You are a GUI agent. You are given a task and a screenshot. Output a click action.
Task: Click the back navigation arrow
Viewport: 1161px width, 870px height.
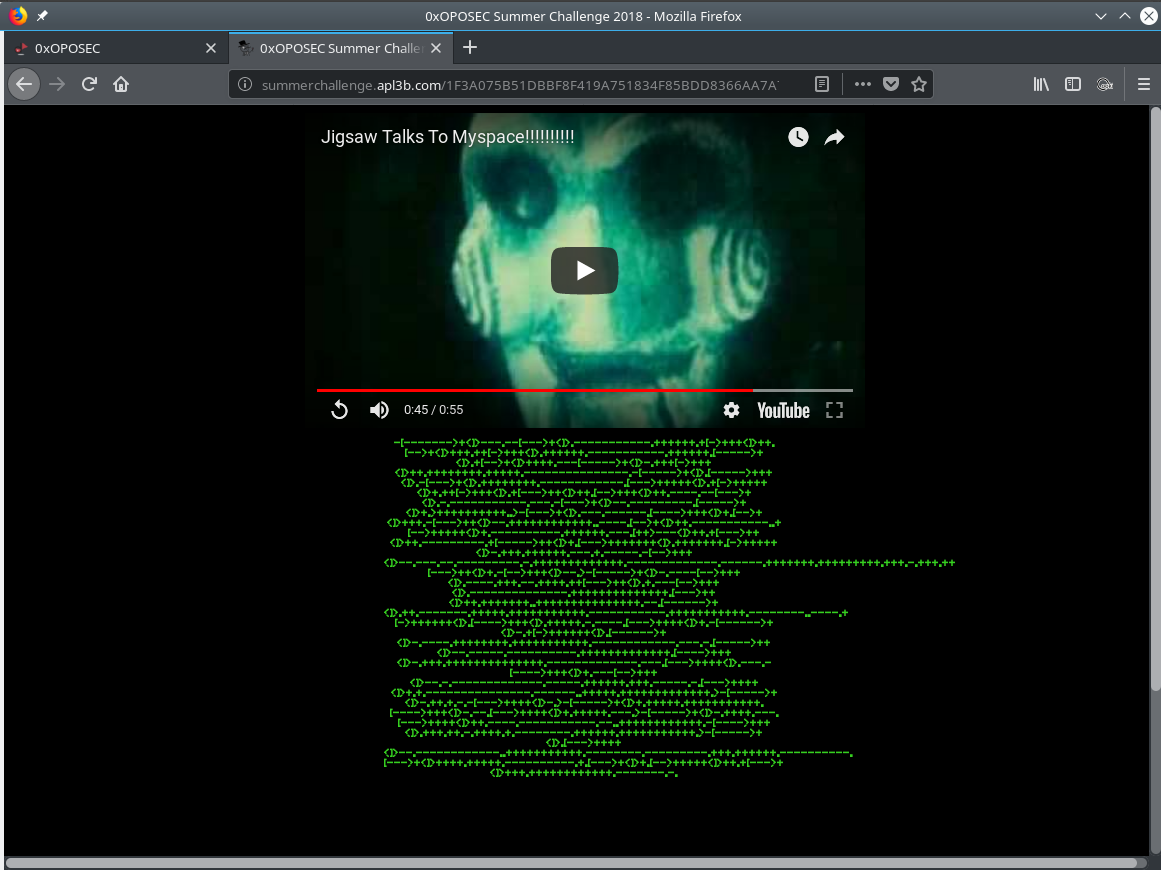pos(24,85)
